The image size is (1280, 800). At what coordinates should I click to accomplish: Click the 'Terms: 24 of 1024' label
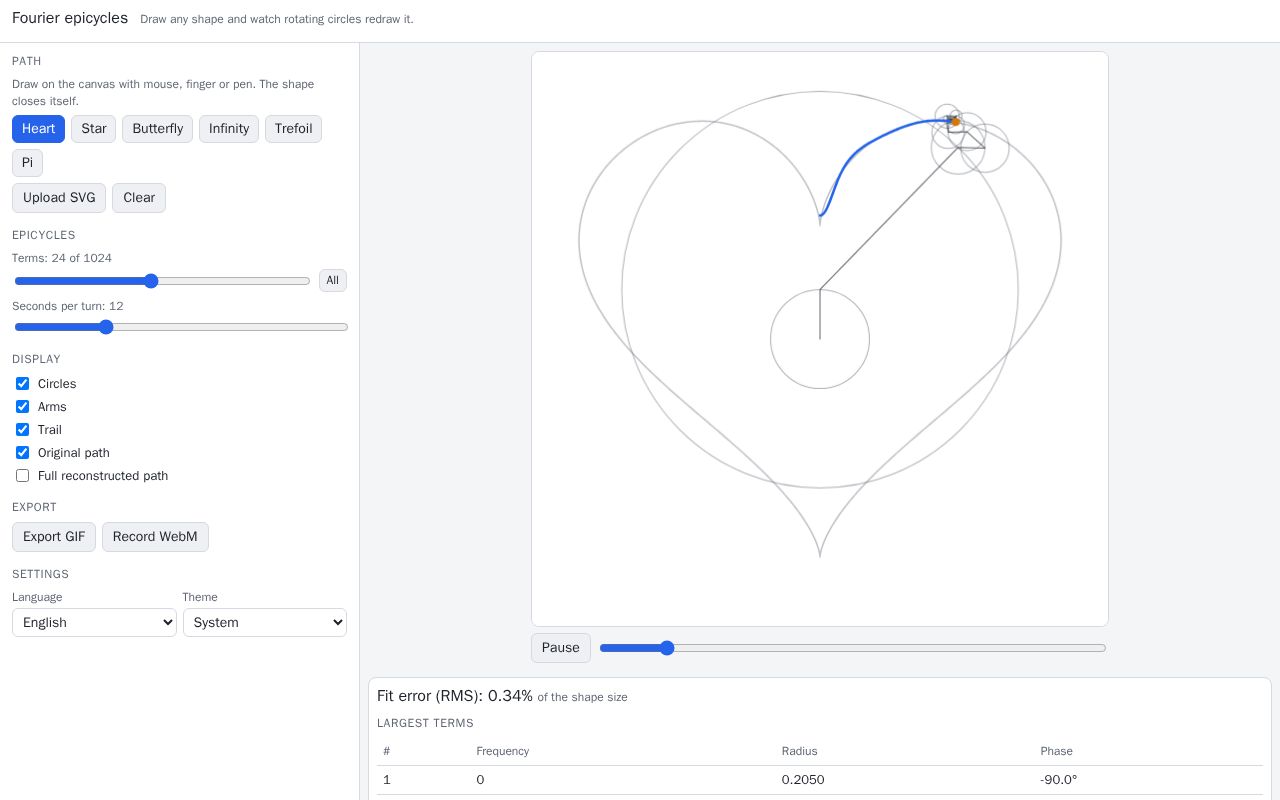click(x=62, y=258)
